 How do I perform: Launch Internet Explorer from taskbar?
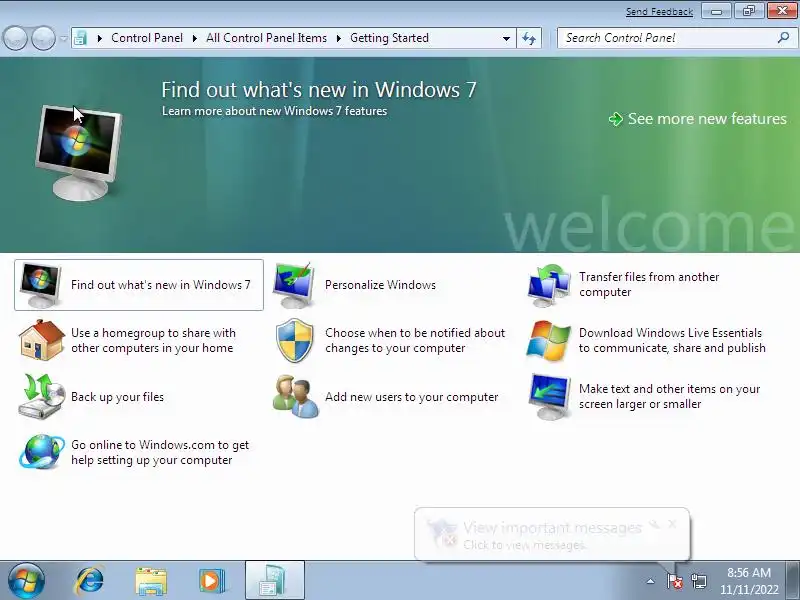point(89,581)
